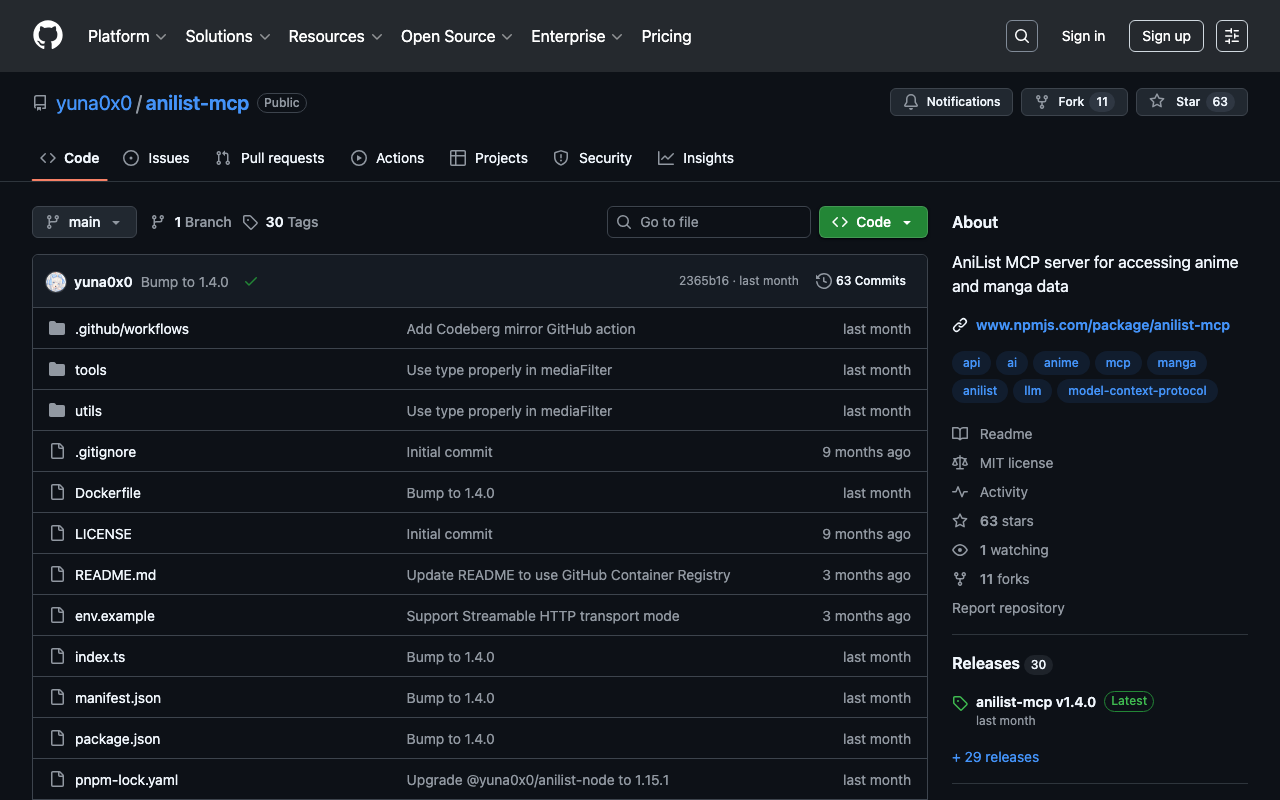The image size is (1280, 800).
Task: Expand the main branch dropdown
Action: click(84, 222)
